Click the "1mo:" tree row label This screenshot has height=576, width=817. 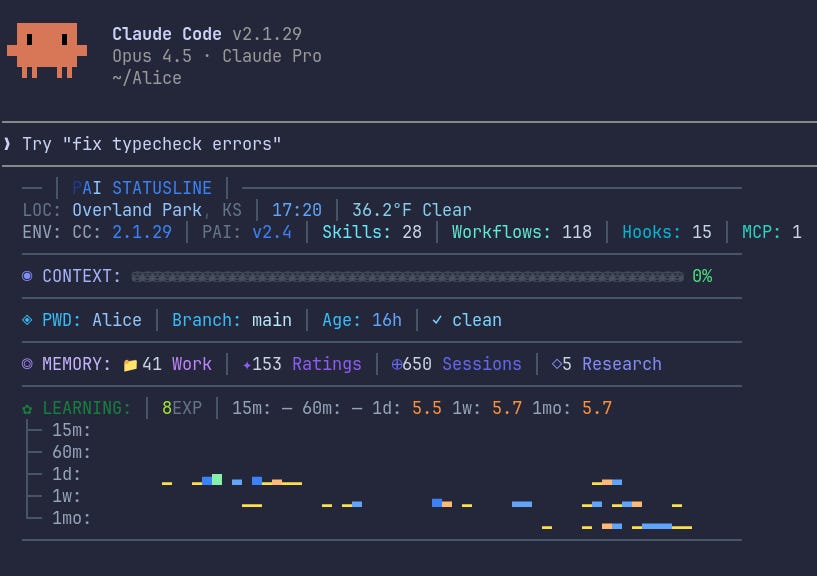coord(71,518)
